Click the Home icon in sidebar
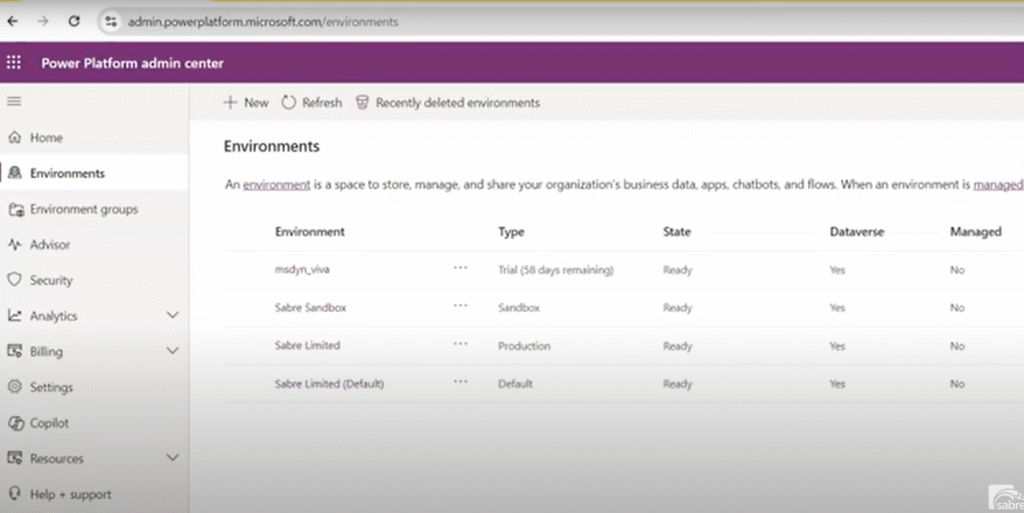The width and height of the screenshot is (1024, 513). (x=15, y=138)
